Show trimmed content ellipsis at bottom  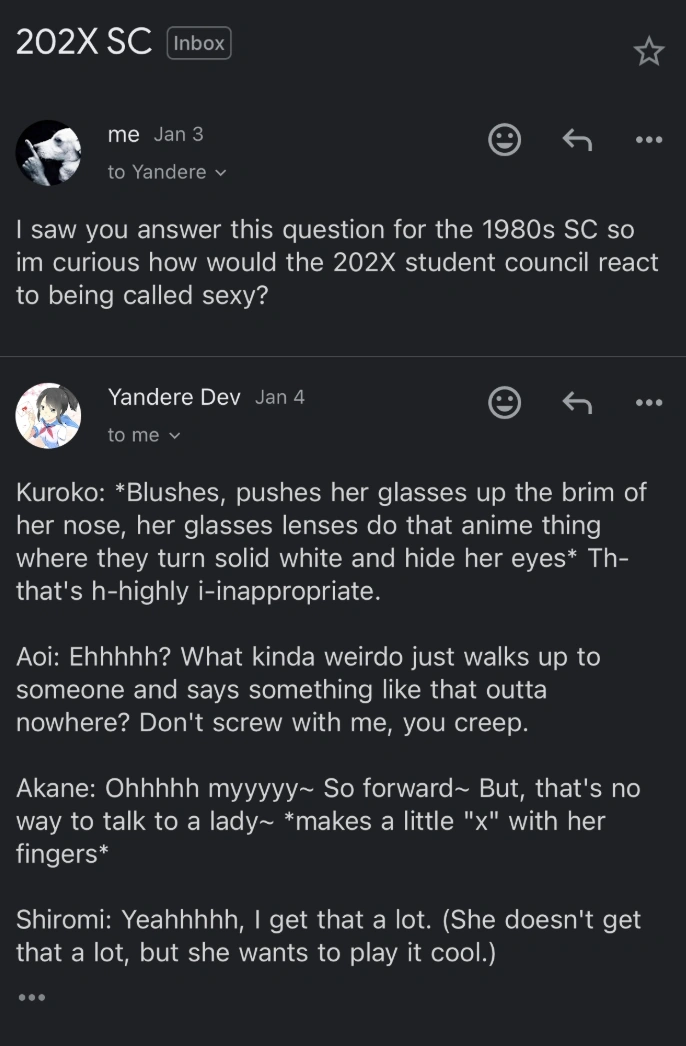pyautogui.click(x=31, y=997)
